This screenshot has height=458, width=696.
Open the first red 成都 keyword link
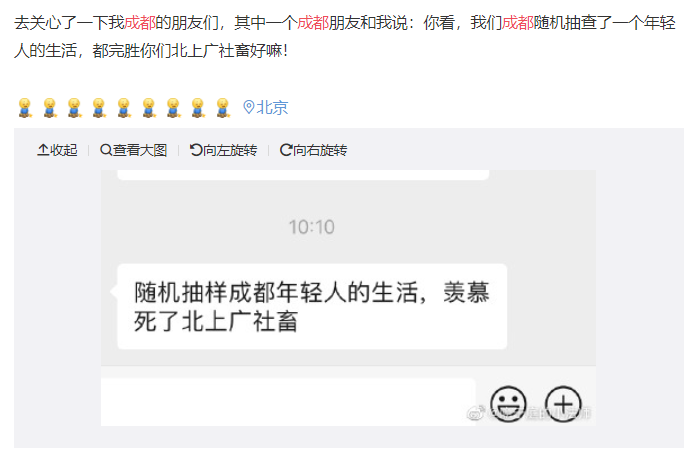pos(140,23)
